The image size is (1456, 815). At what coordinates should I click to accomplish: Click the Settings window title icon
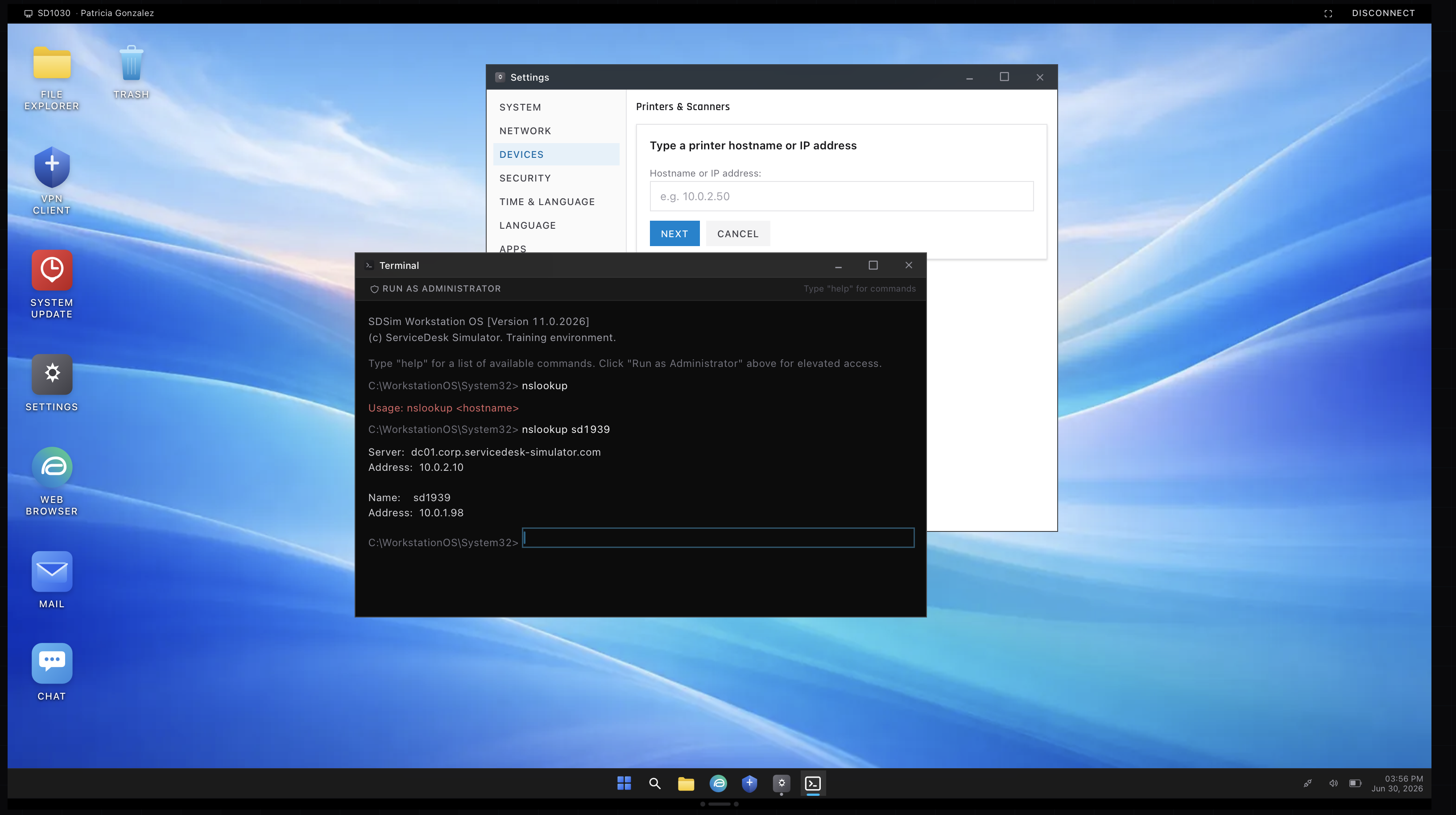pos(500,77)
